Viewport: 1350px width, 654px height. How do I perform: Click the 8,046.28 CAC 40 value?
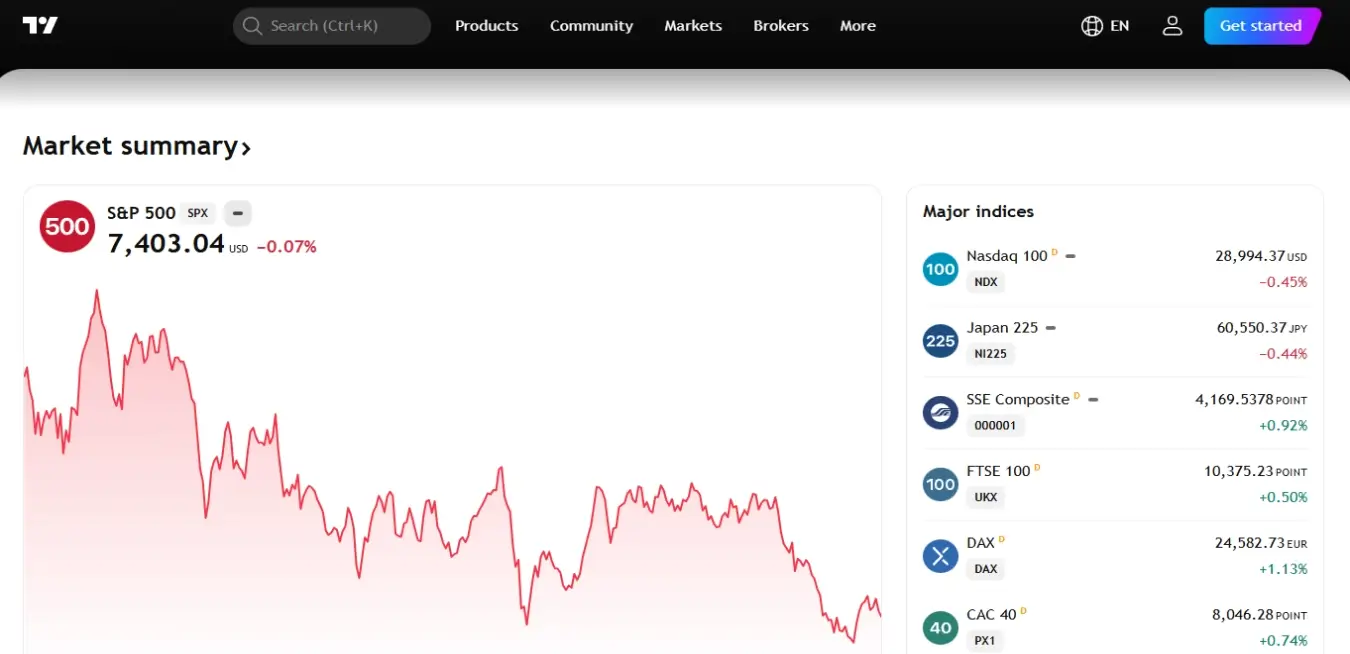1243,616
